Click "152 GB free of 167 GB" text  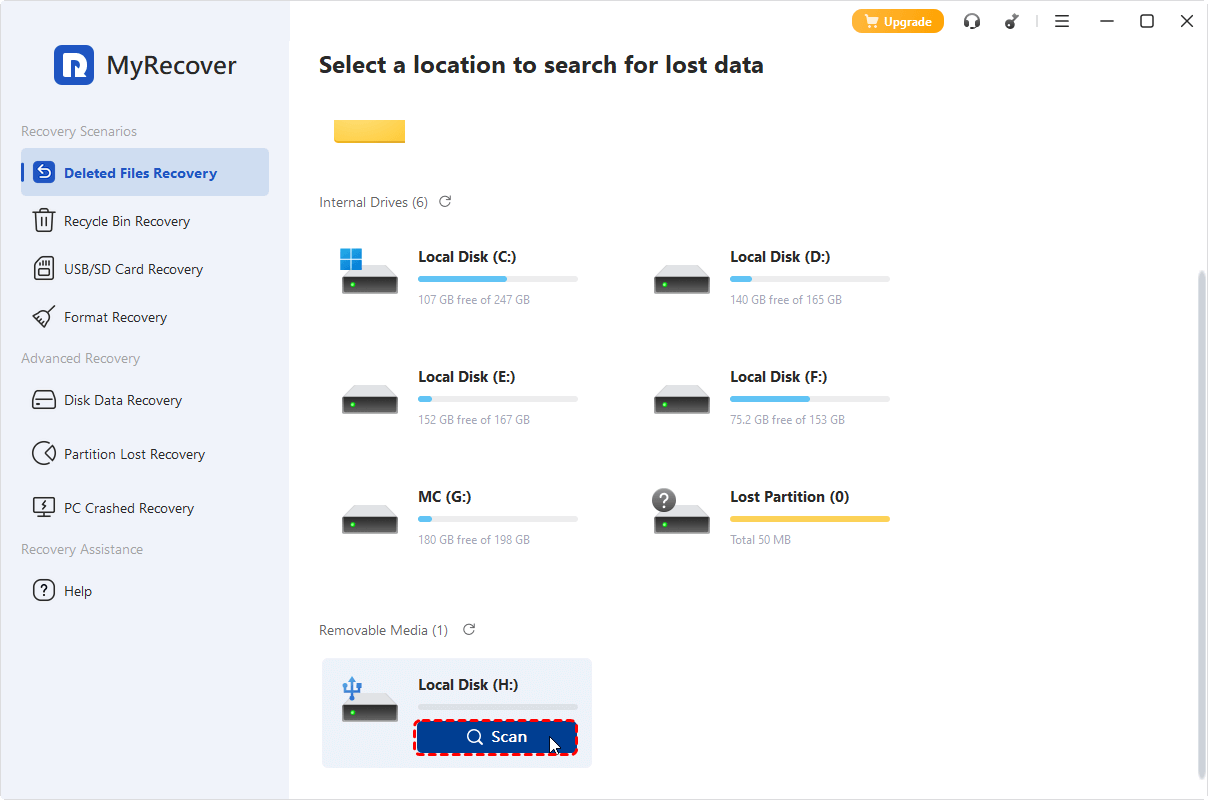pos(474,420)
